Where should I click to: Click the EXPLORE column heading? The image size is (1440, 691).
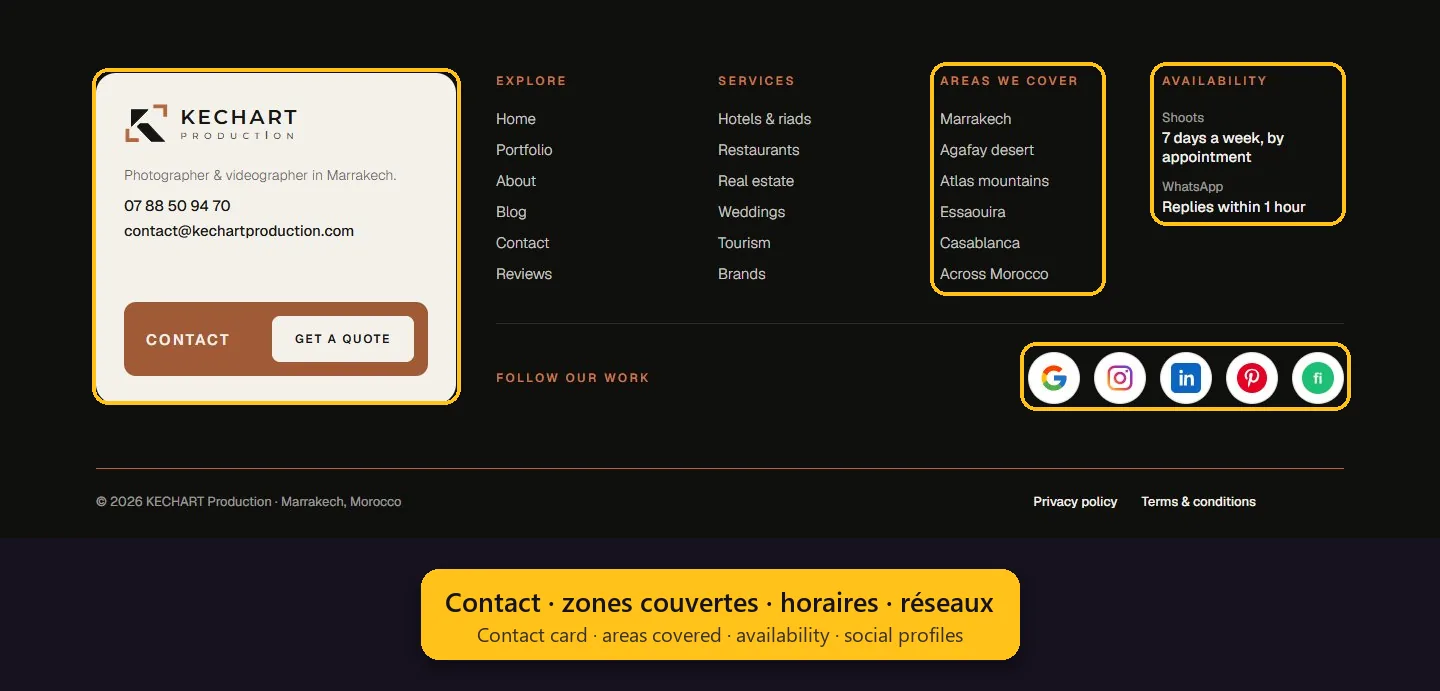(x=531, y=81)
